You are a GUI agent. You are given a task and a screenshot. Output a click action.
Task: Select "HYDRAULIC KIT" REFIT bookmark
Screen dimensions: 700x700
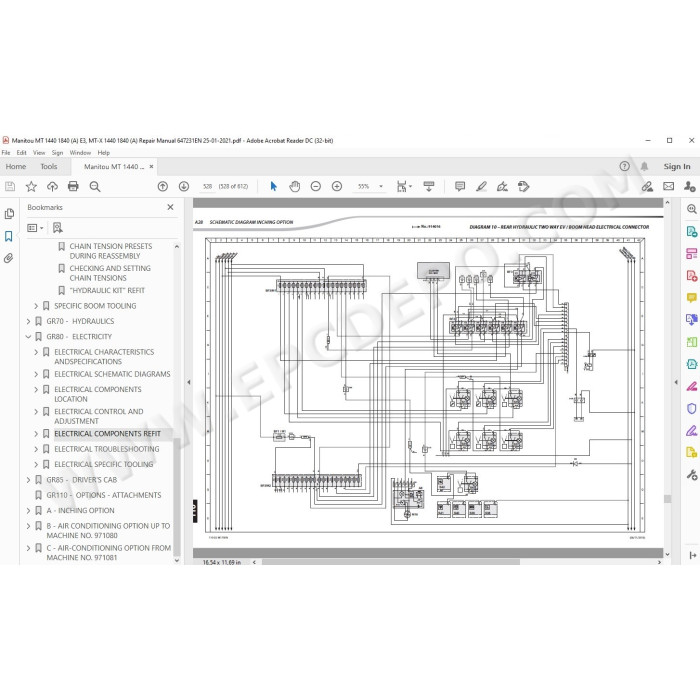(x=107, y=290)
